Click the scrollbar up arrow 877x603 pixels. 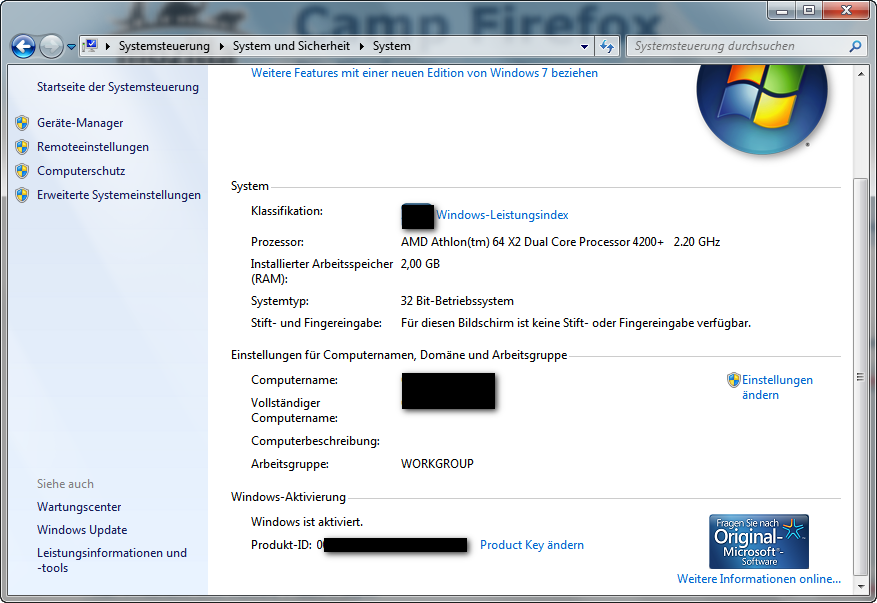pos(861,73)
